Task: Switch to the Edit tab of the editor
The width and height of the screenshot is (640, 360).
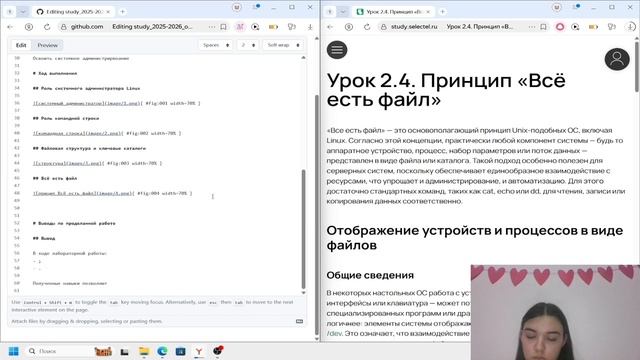Action: point(21,45)
